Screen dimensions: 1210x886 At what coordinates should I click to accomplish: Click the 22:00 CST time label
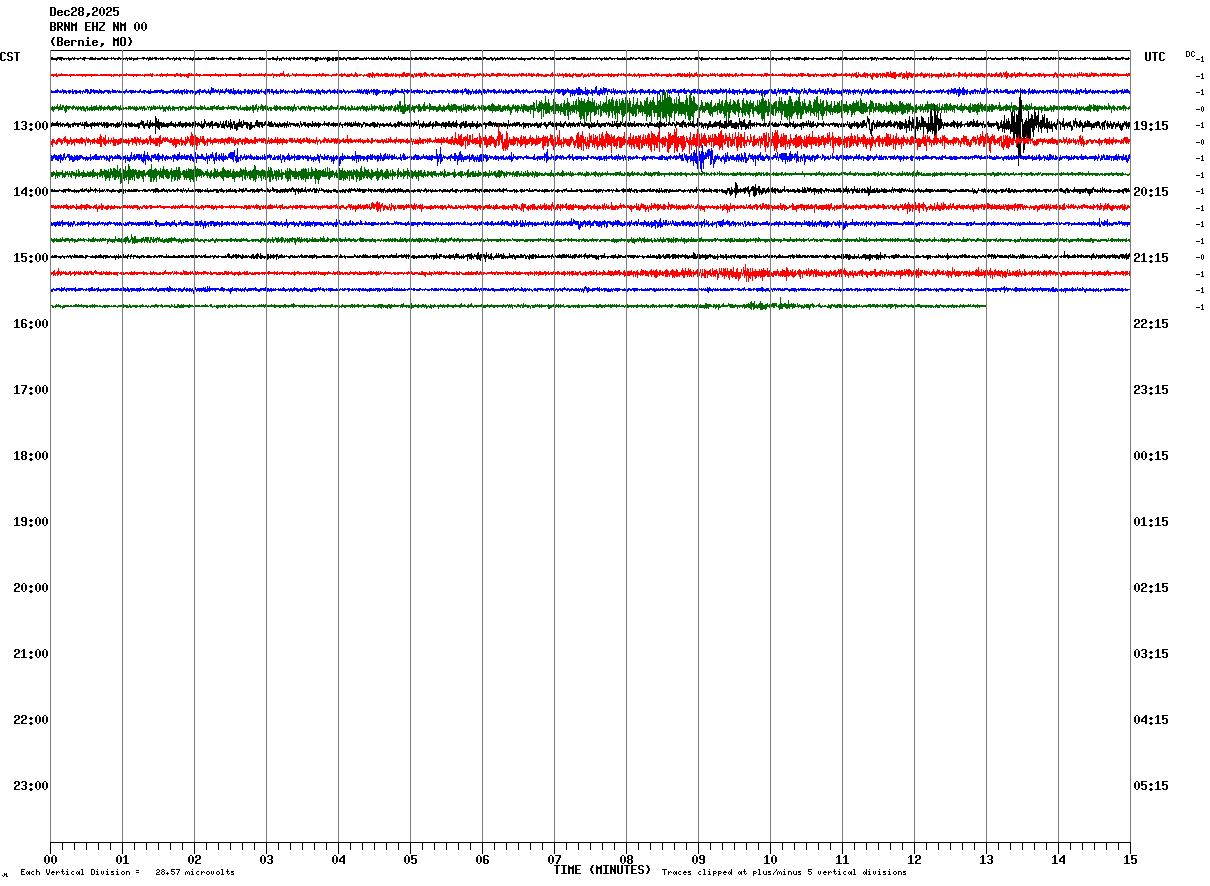point(30,720)
